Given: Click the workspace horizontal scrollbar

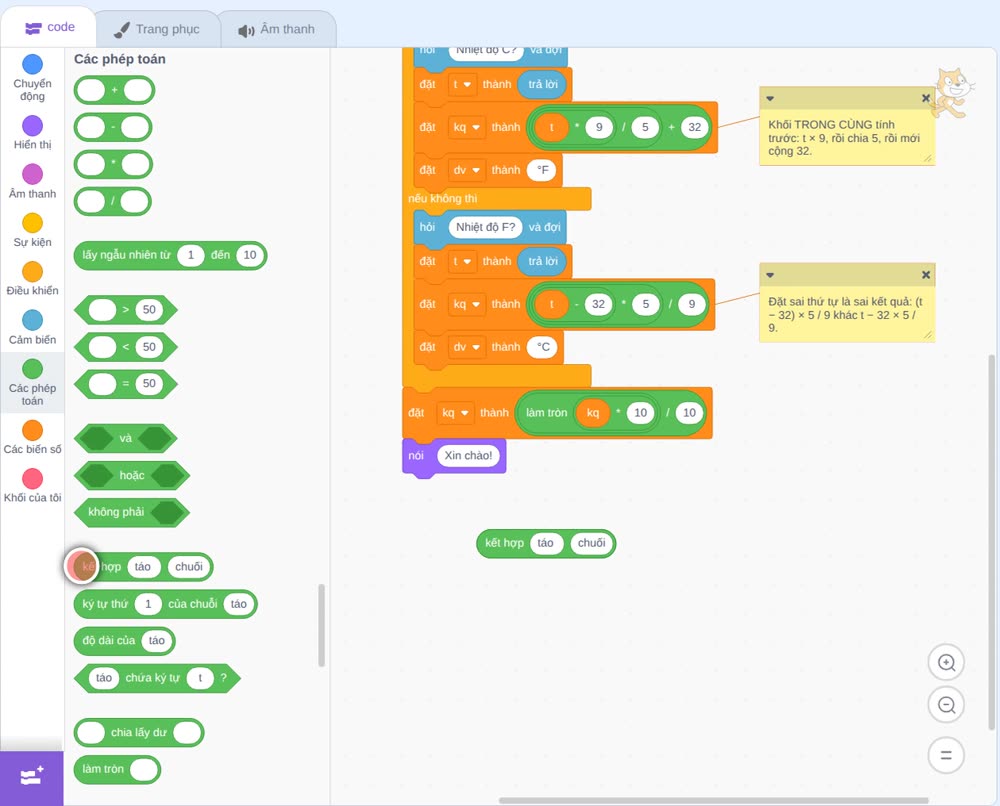Looking at the screenshot, I should coord(714,800).
